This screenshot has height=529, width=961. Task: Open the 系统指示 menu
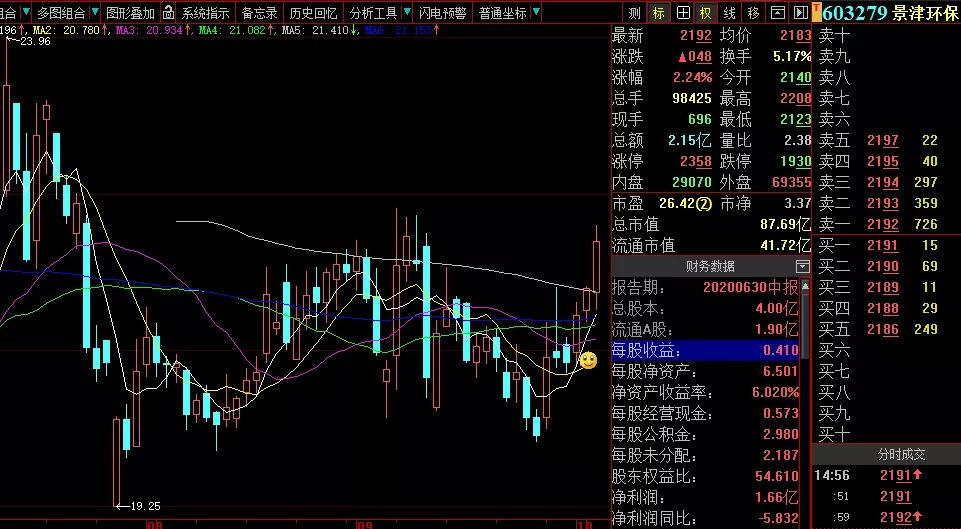point(205,13)
